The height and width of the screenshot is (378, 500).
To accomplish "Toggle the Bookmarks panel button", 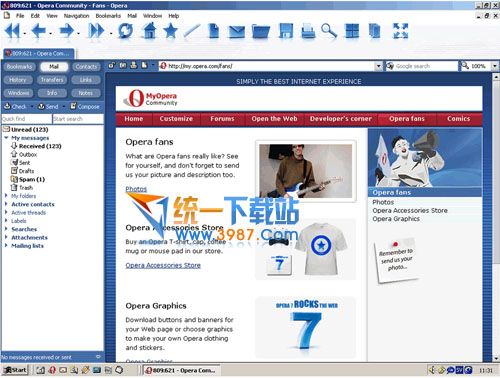I will (19, 67).
